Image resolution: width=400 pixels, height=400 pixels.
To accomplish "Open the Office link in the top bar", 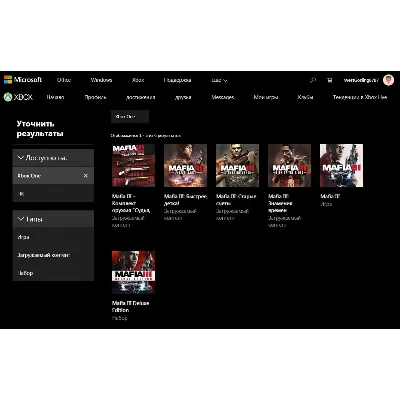I will point(64,80).
